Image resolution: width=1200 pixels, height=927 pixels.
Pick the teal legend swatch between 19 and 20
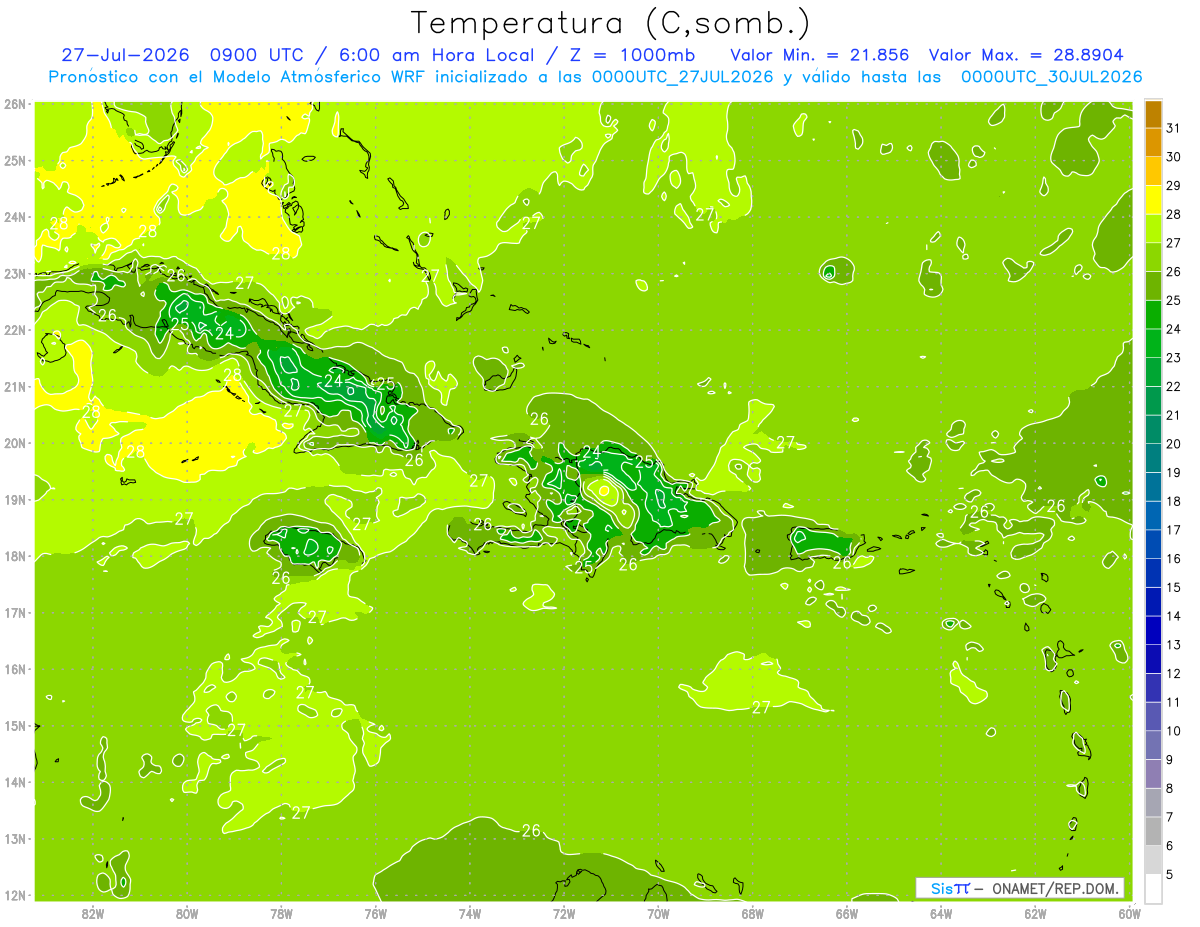(1153, 459)
